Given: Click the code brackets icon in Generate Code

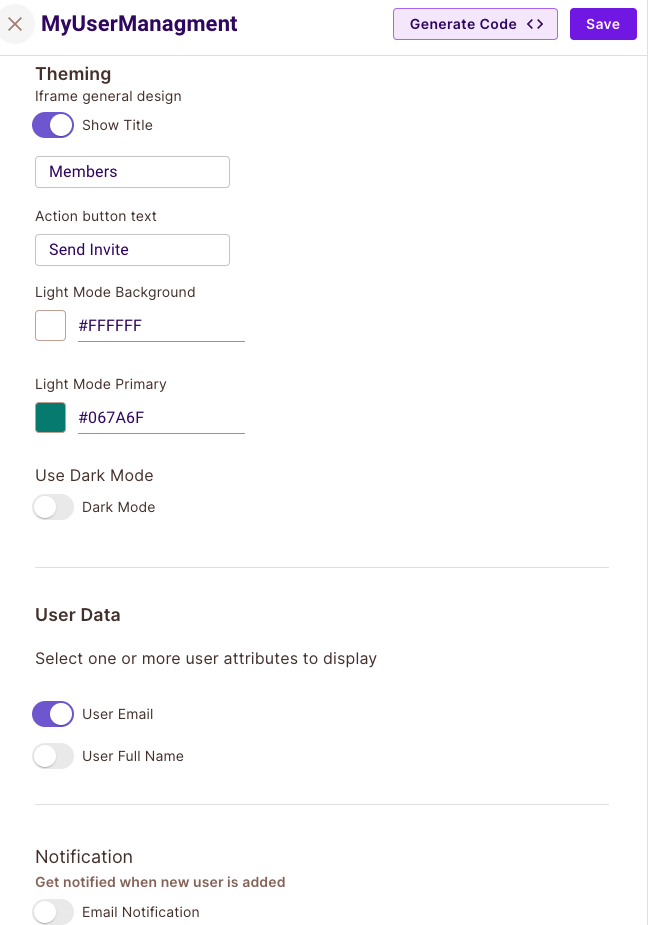Looking at the screenshot, I should [x=535, y=24].
